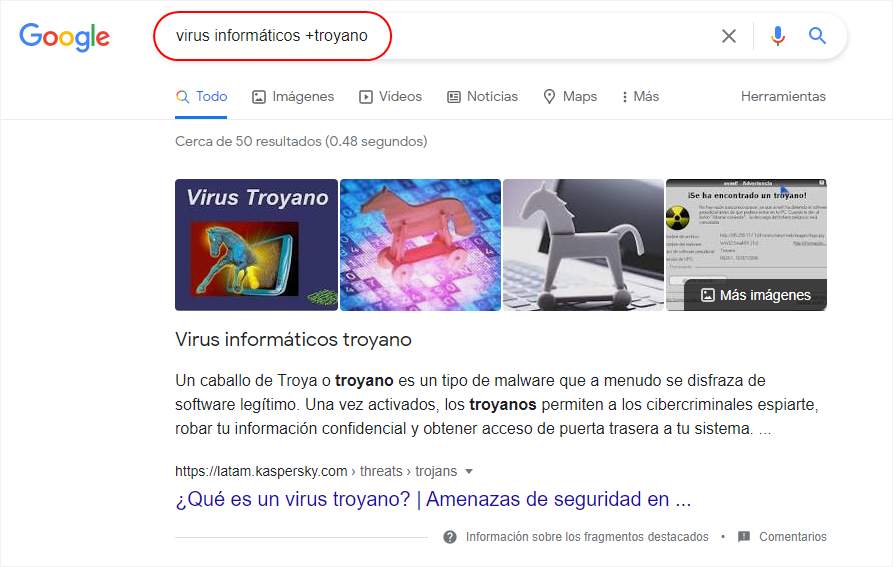Expand the arrow next to kaspersky trojans URL
This screenshot has height=567, width=893.
point(469,471)
